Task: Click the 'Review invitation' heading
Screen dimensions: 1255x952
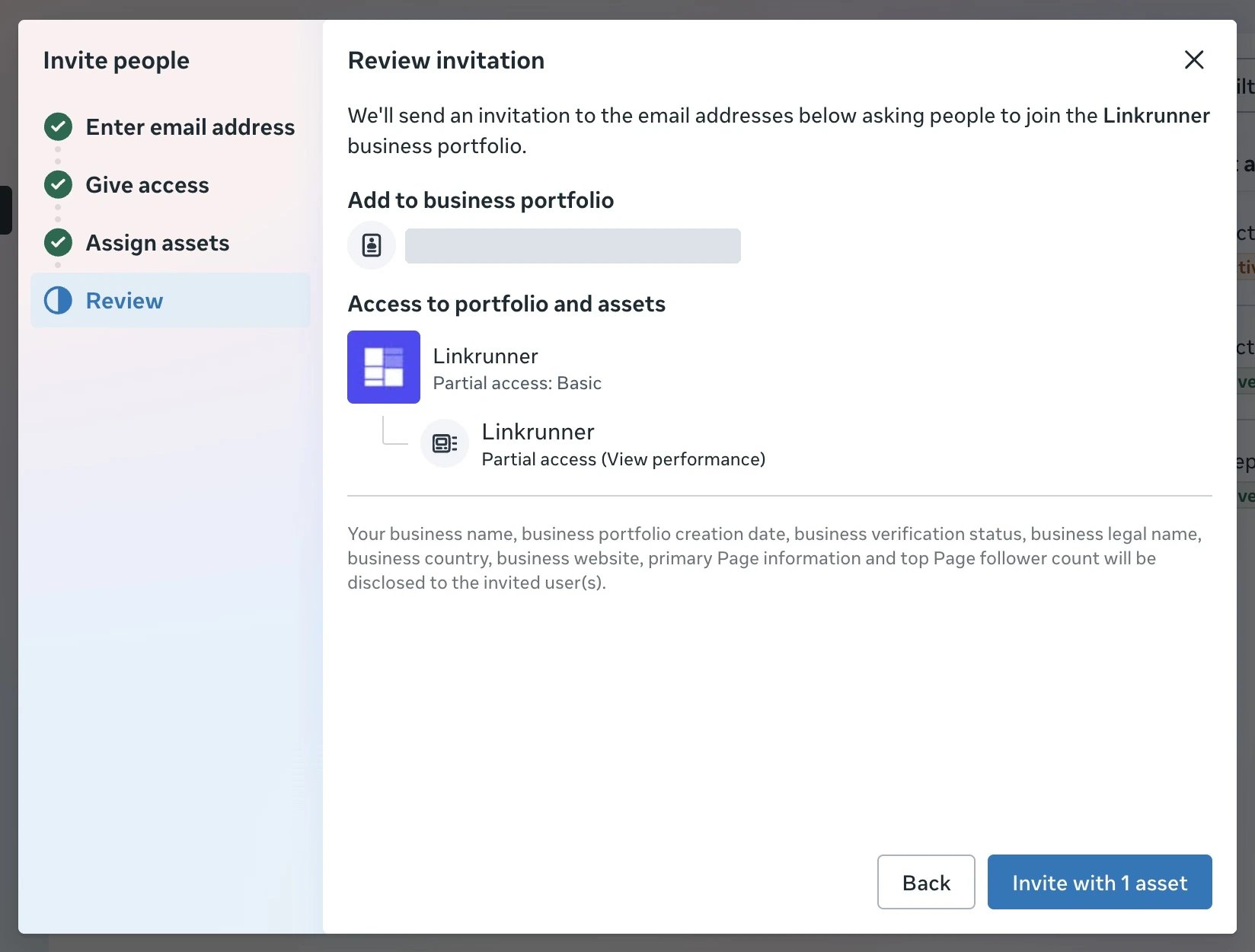Action: point(446,60)
